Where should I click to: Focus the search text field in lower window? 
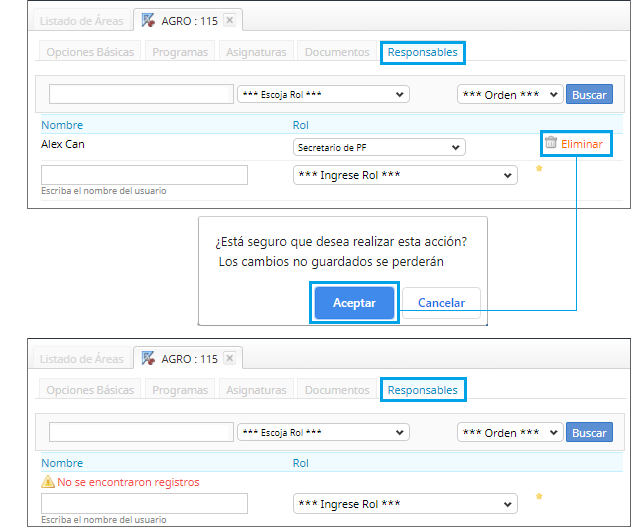(141, 432)
